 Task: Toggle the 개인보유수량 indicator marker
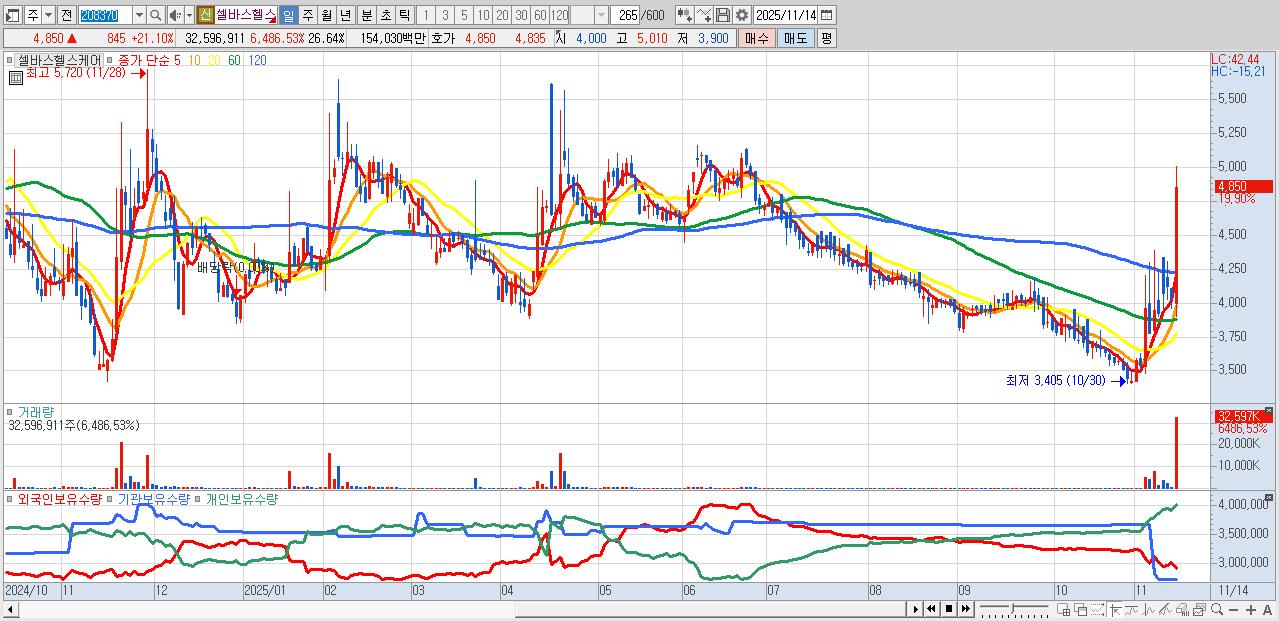198,498
